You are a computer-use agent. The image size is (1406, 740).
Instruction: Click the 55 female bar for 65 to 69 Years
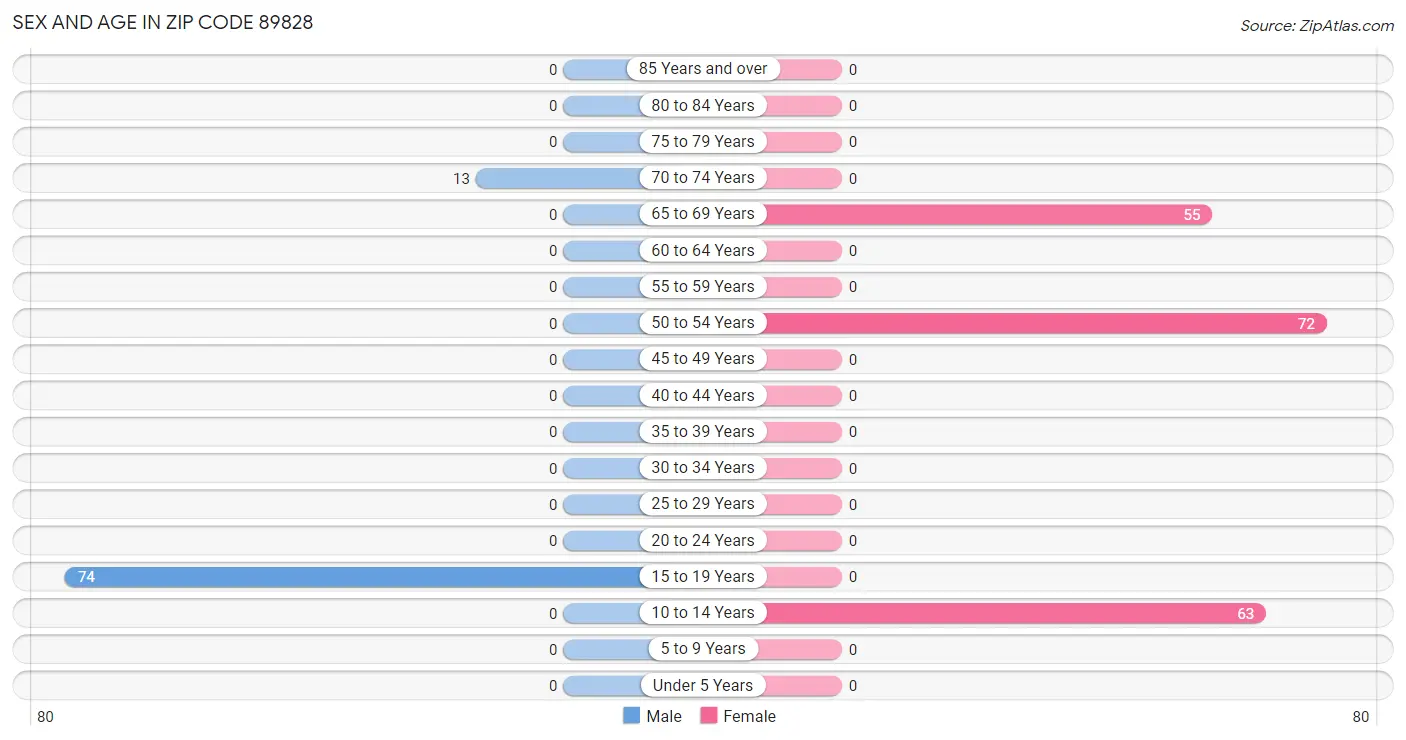[987, 214]
